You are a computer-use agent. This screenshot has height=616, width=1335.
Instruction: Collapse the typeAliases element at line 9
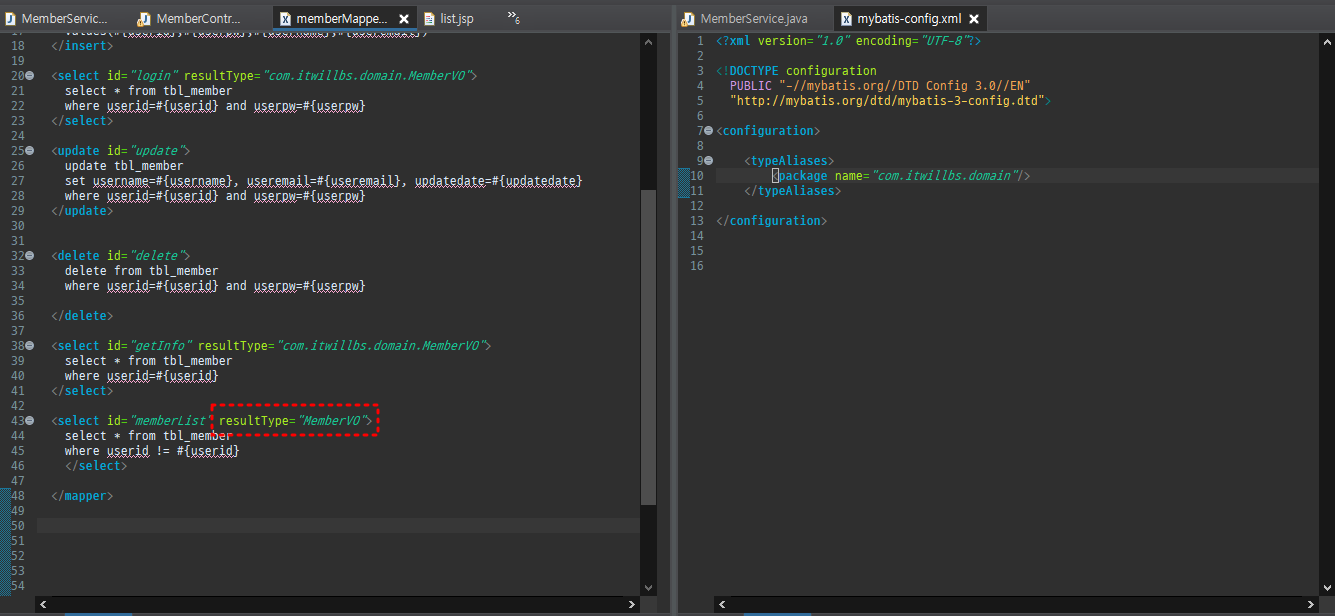708,161
